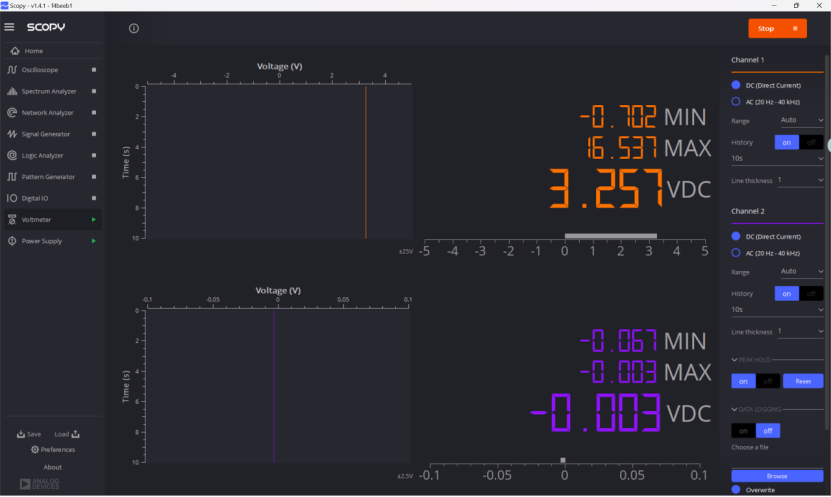
Task: Toggle the Power Supply green run indicator
Action: click(94, 241)
